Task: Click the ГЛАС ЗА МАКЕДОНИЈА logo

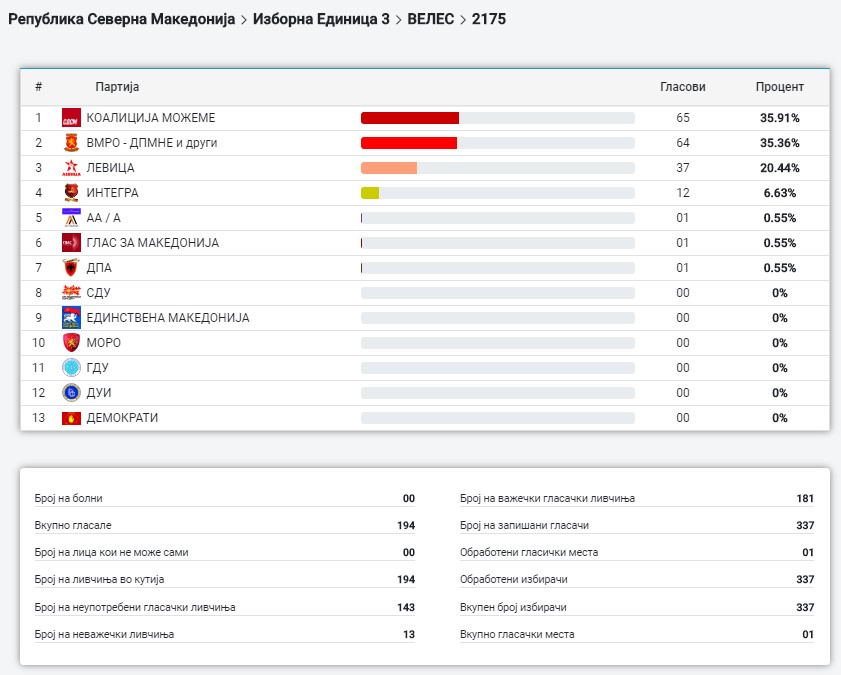Action: tap(70, 243)
